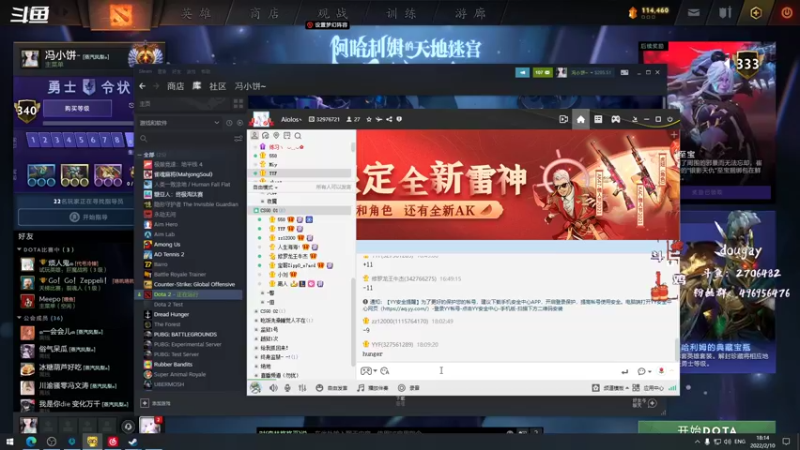Image resolution: width=800 pixels, height=450 pixels.
Task: Collapse DOTA in-game friends group
Action: click(x=19, y=249)
